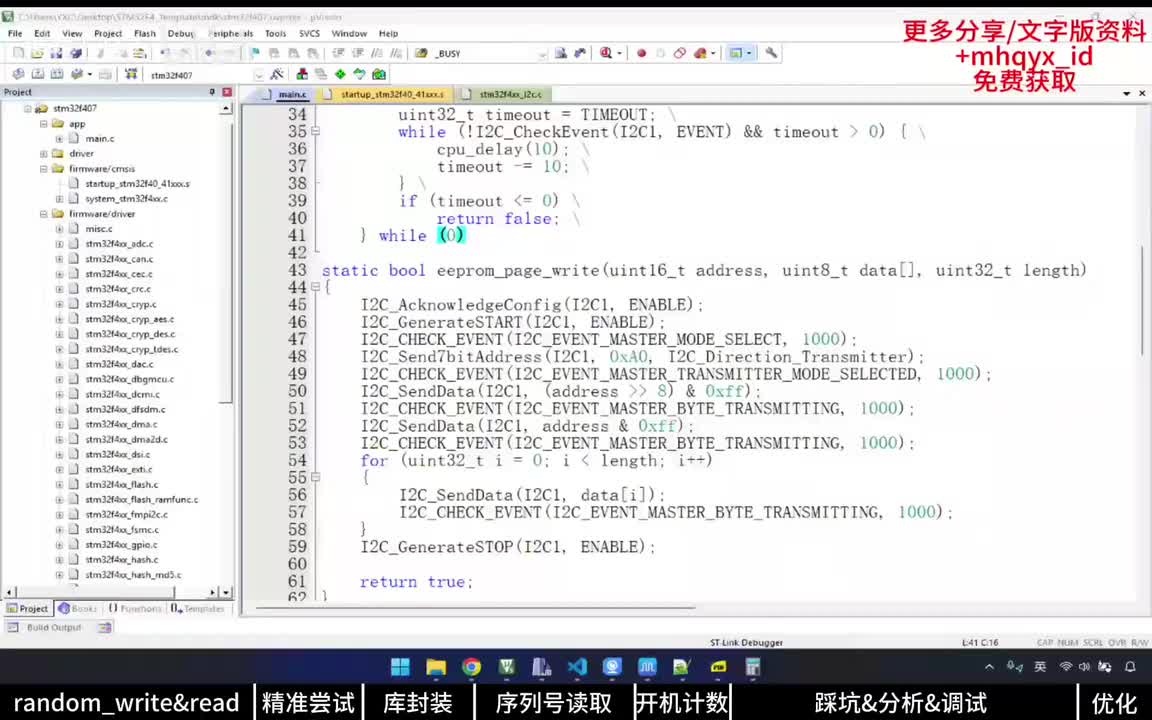Indent the selected lines via toolbar

click(x=339, y=53)
